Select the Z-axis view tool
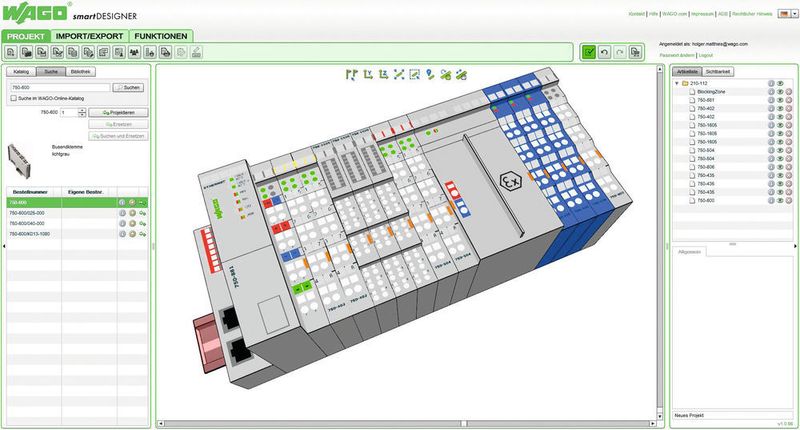 (x=384, y=74)
